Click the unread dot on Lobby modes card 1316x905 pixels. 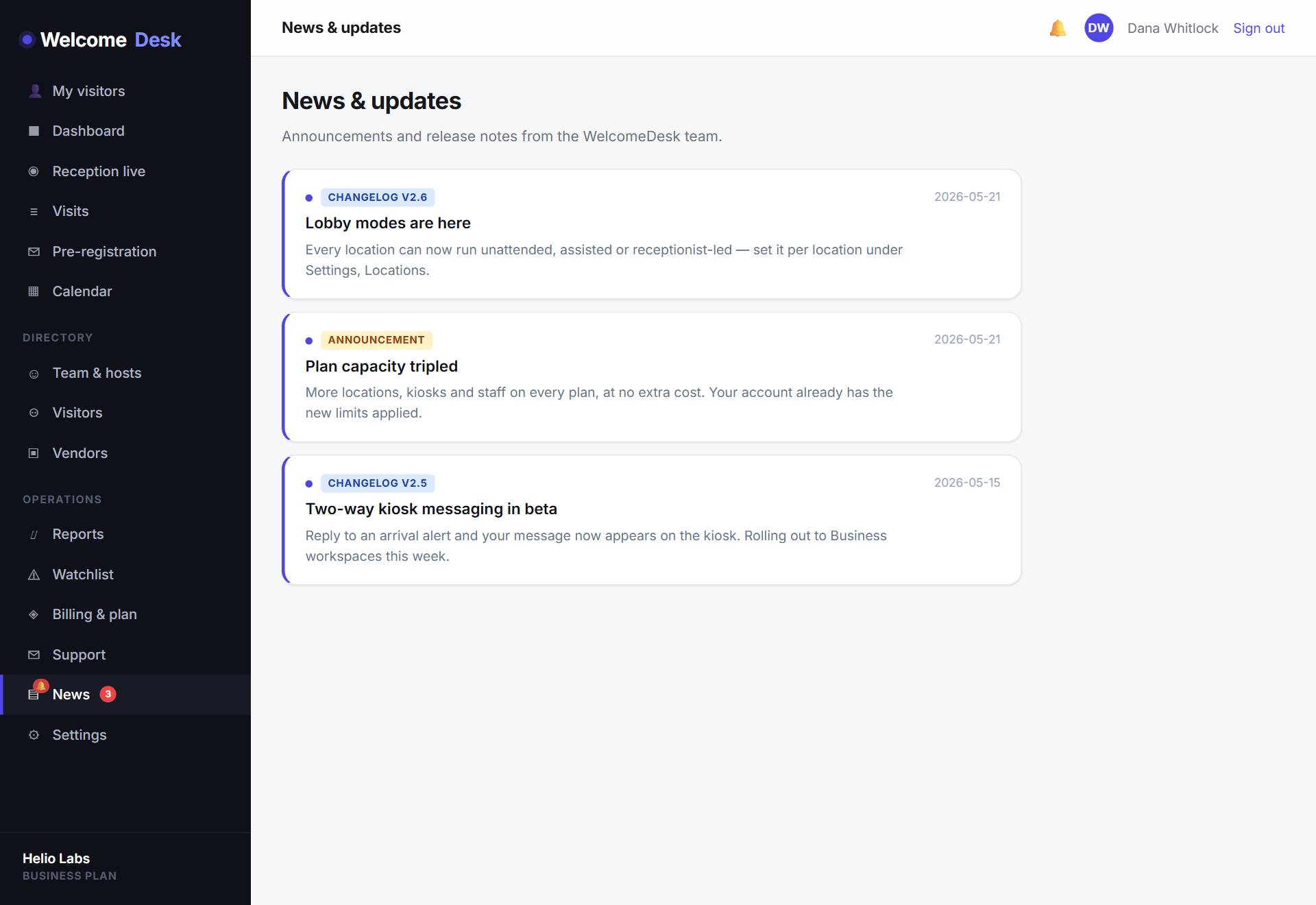pyautogui.click(x=309, y=198)
